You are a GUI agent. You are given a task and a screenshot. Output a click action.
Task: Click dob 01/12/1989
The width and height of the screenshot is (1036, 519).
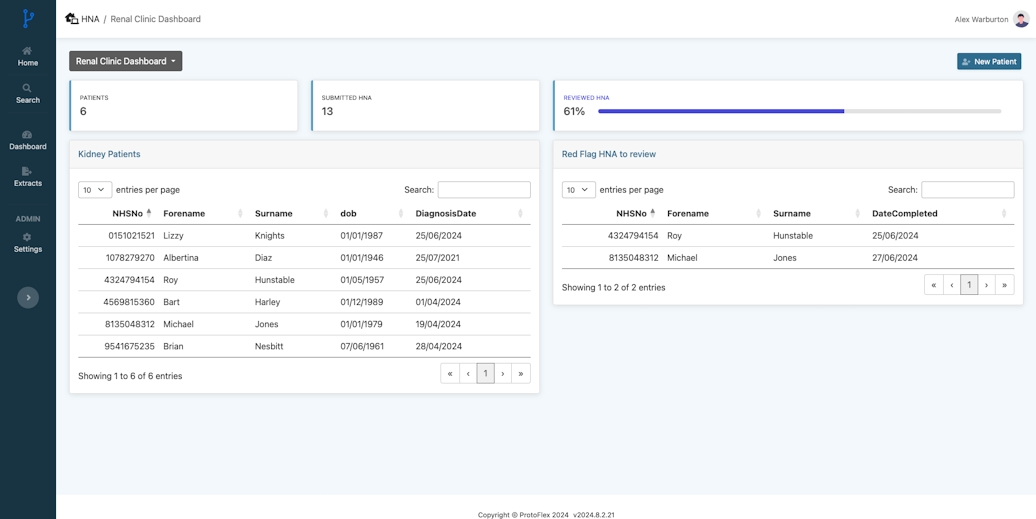click(361, 302)
